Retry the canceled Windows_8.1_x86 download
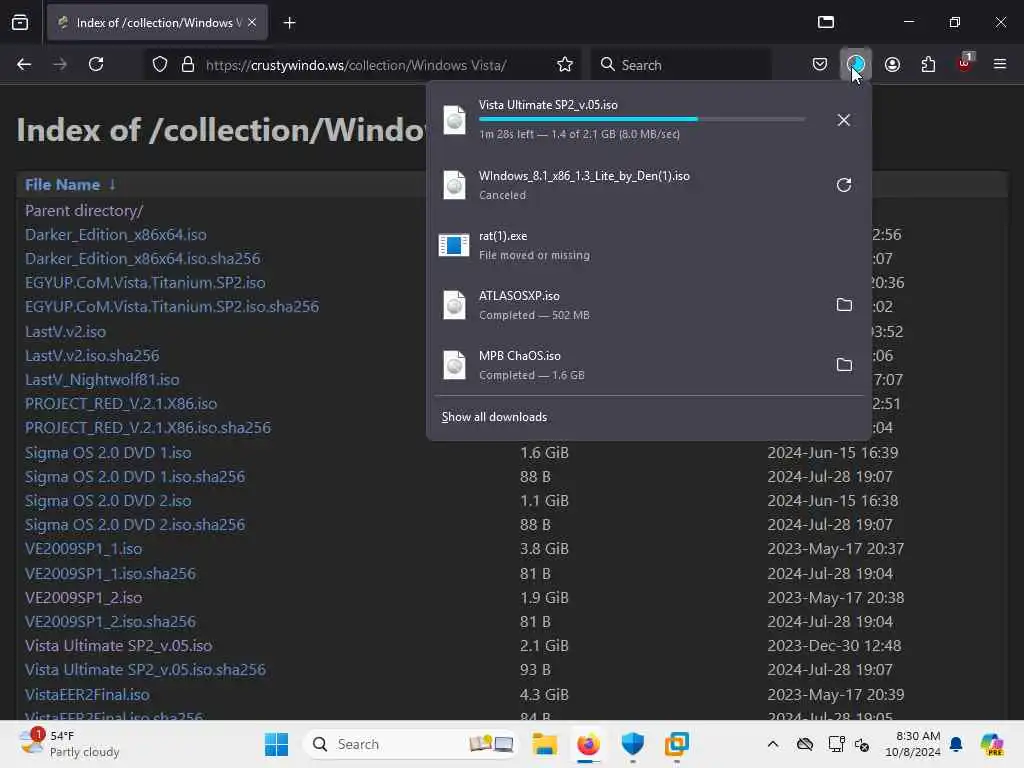This screenshot has width=1024, height=768. point(844,185)
